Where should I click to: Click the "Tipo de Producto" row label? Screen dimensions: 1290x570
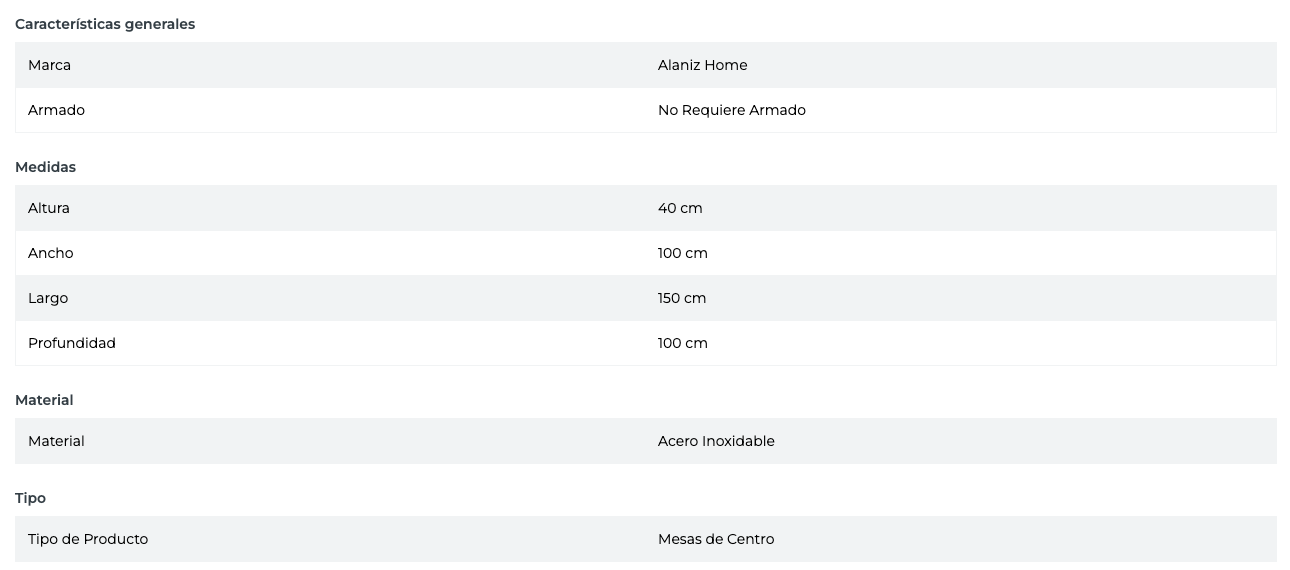click(88, 539)
